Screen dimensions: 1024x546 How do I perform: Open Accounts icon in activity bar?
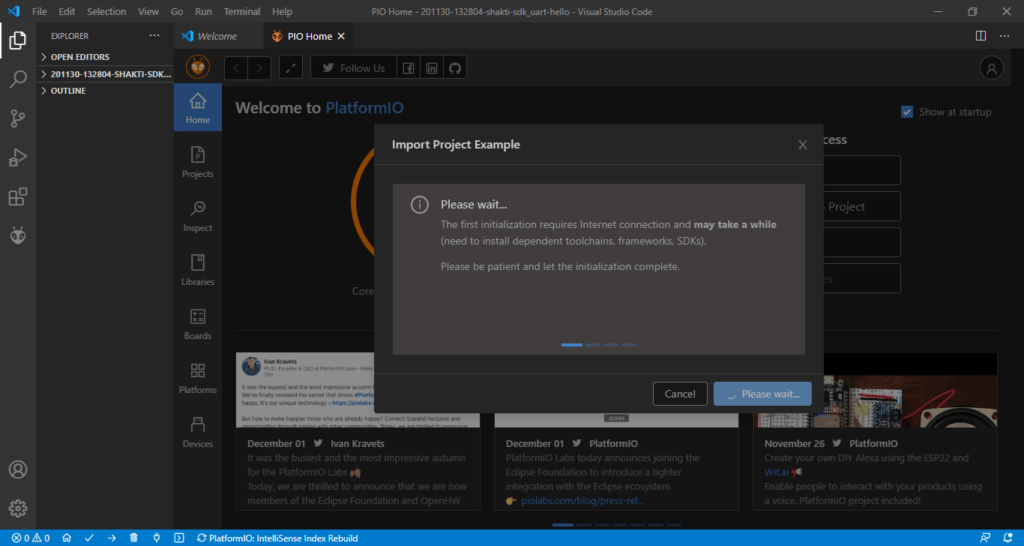(x=18, y=470)
